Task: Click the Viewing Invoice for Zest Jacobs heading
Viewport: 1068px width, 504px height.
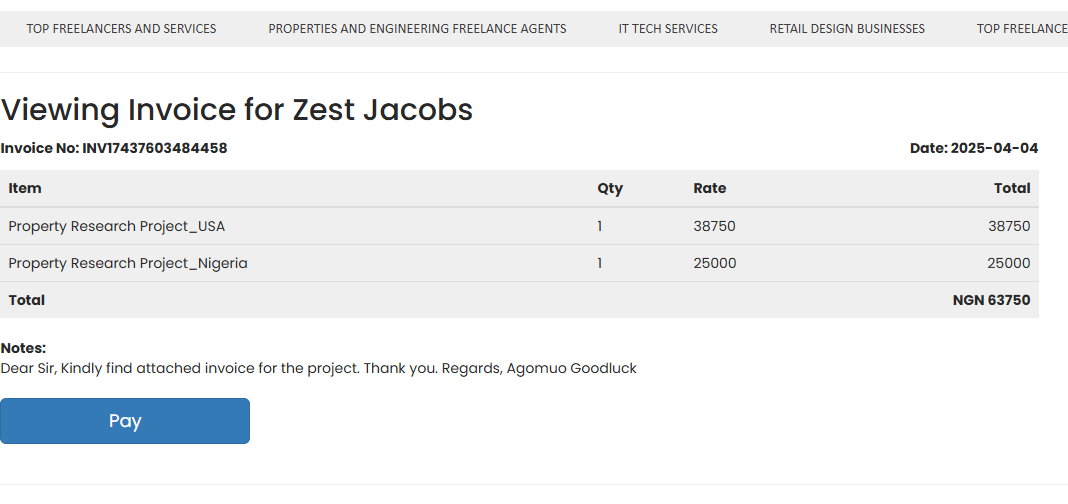Action: [x=236, y=110]
